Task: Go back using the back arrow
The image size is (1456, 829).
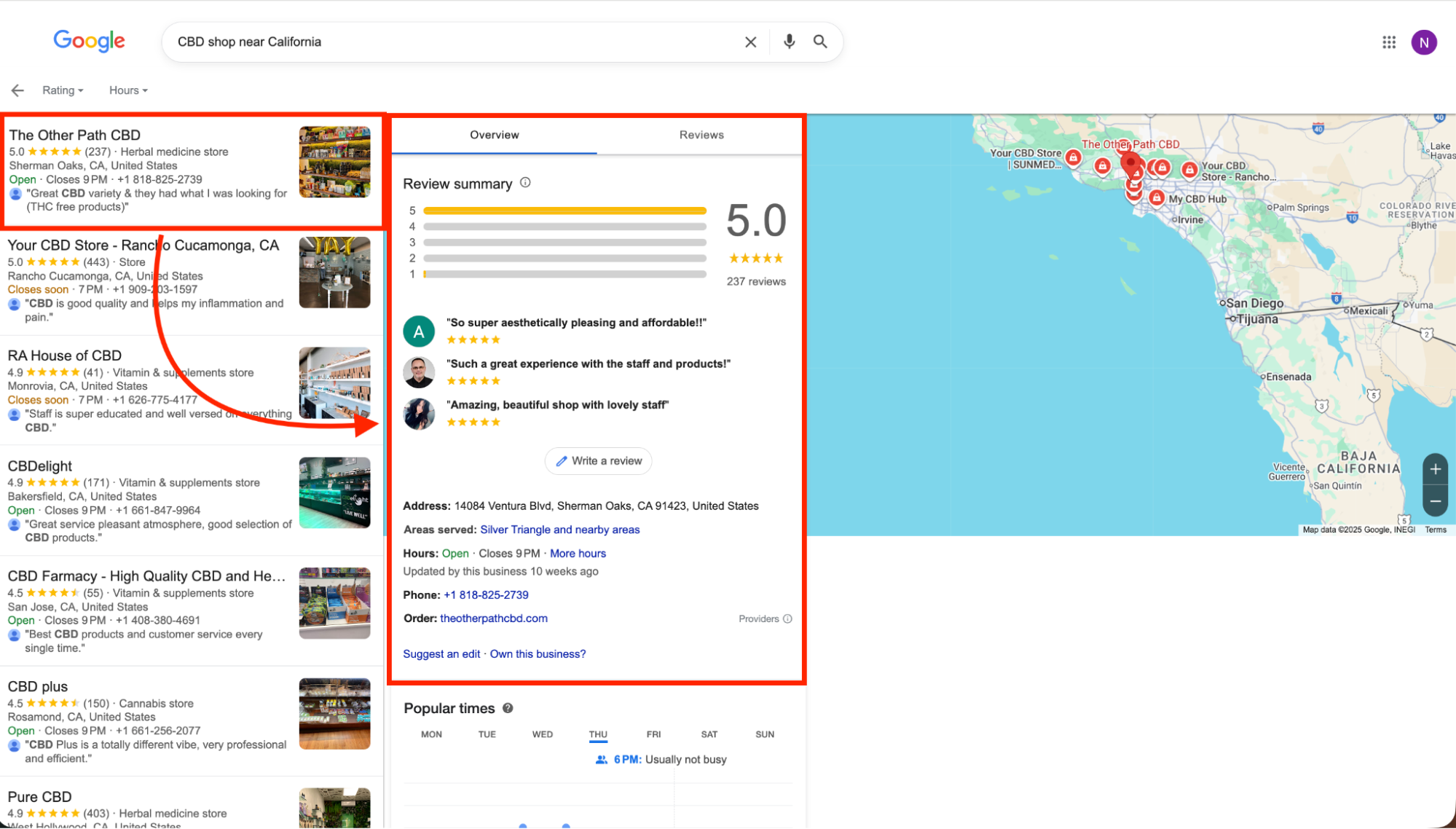Action: pos(17,90)
